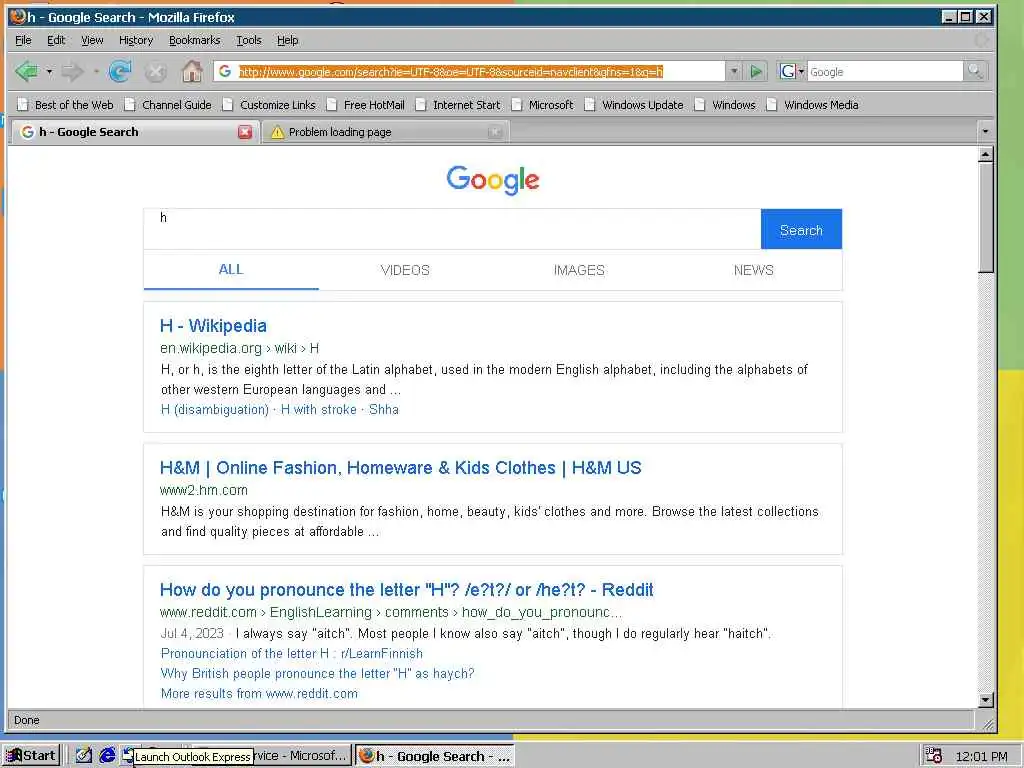Click the magnifier icon in the search bar

[975, 71]
